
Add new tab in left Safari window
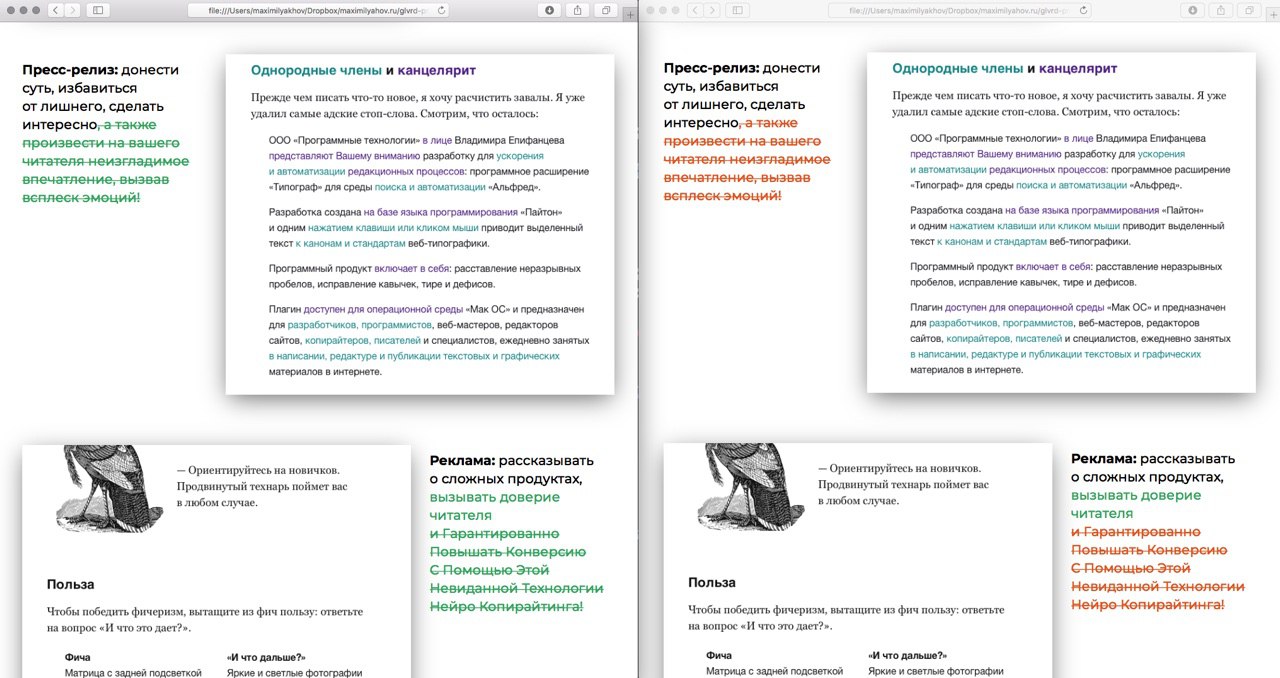pyautogui.click(x=629, y=15)
